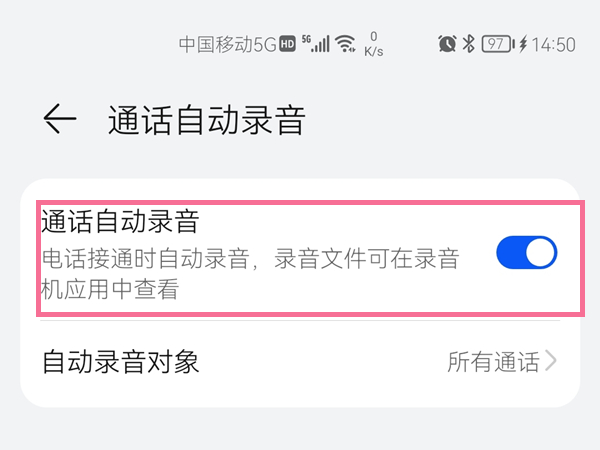Tap the 通话自动录音 page title
Image resolution: width=600 pixels, height=450 pixels.
tap(206, 120)
